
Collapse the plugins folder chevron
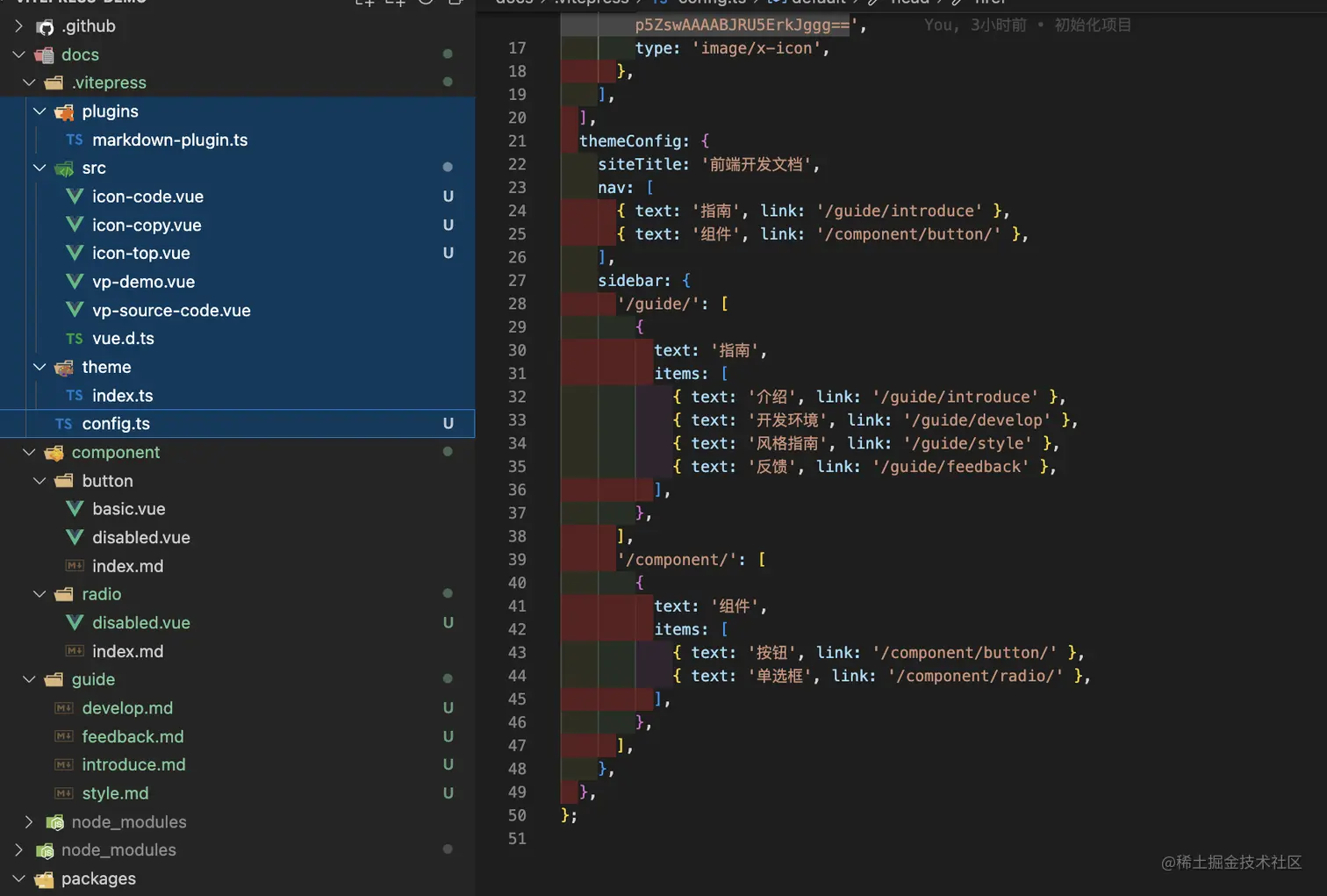click(39, 111)
